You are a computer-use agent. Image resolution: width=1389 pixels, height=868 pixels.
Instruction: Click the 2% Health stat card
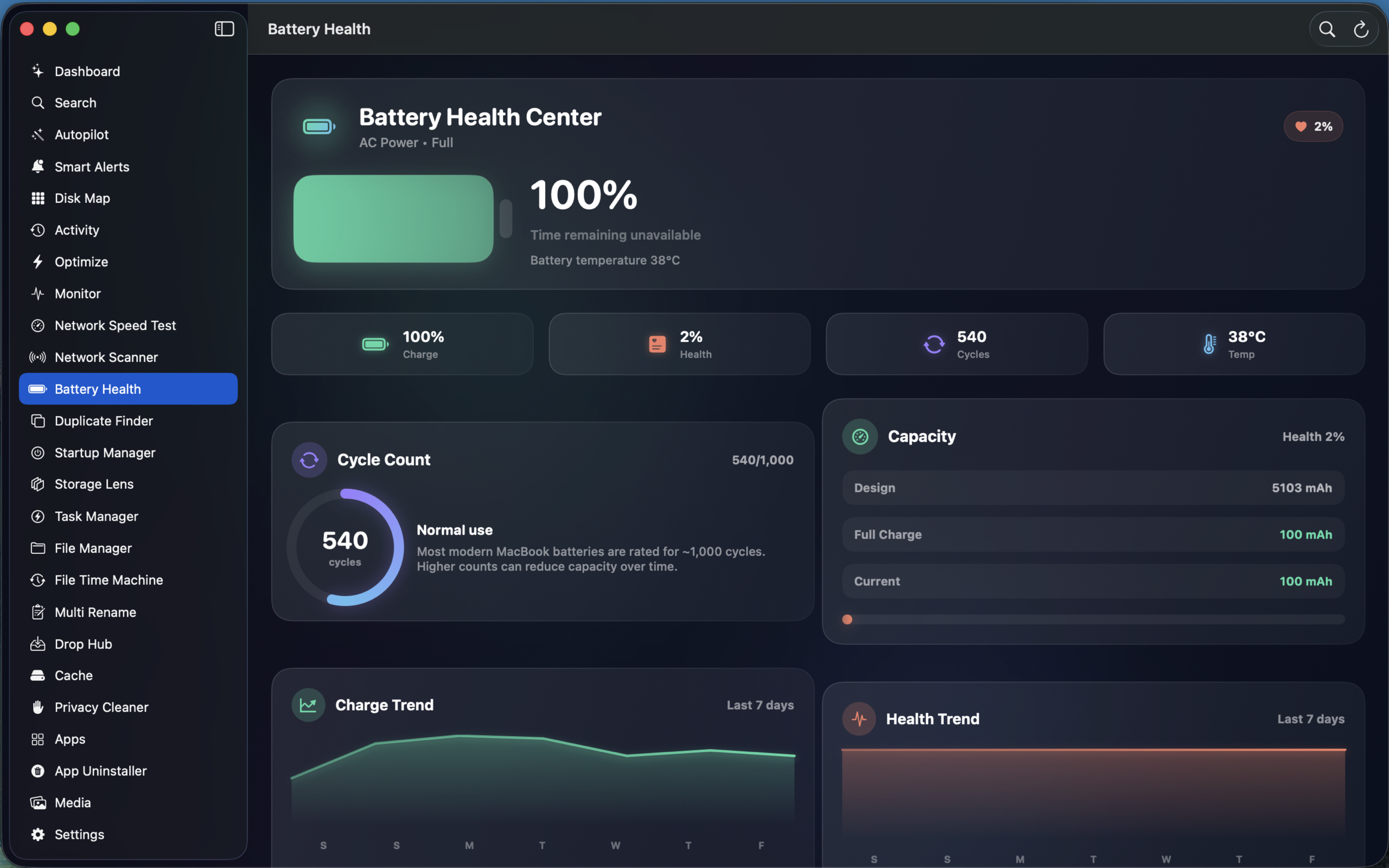[679, 344]
